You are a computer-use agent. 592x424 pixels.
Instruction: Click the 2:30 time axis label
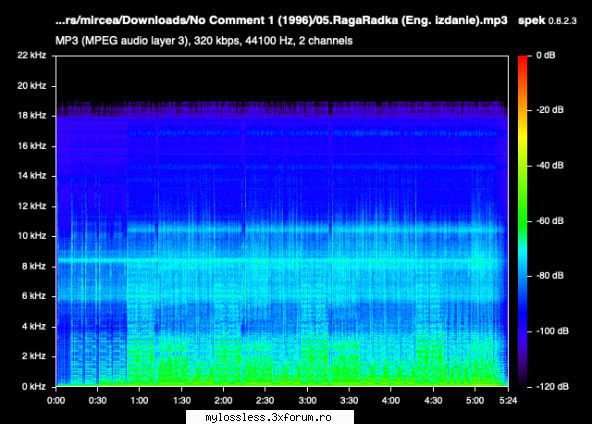point(265,401)
